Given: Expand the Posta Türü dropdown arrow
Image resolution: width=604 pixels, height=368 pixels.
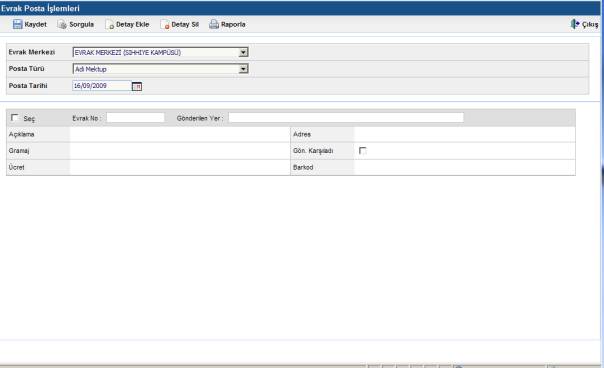Looking at the screenshot, I should pyautogui.click(x=243, y=69).
